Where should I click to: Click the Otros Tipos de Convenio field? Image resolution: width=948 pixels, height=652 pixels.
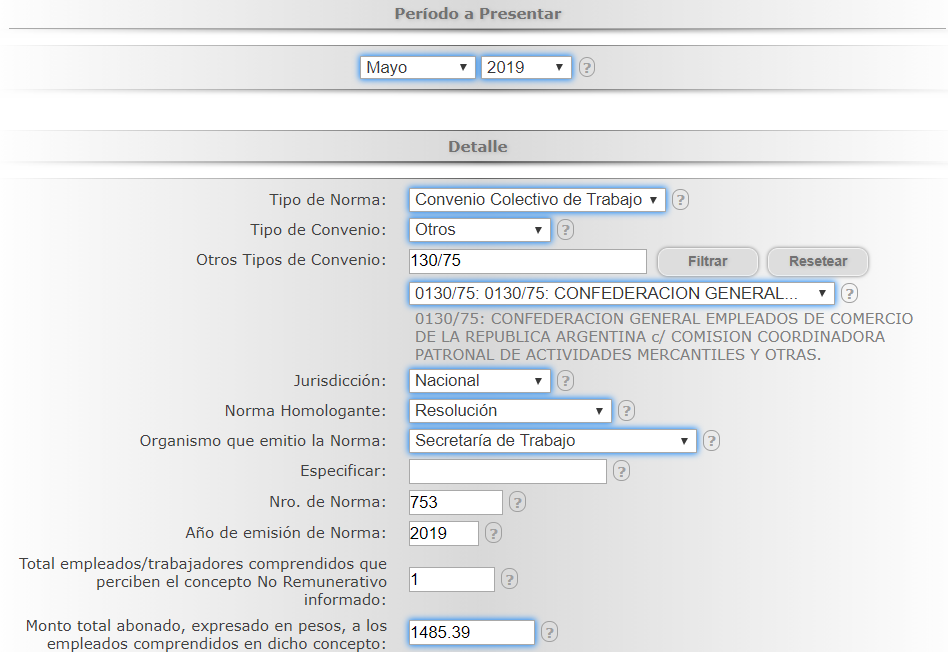[528, 261]
